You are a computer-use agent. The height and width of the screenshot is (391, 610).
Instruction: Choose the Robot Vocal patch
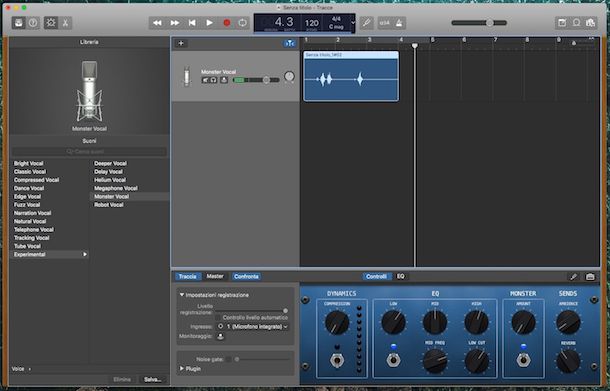click(109, 205)
